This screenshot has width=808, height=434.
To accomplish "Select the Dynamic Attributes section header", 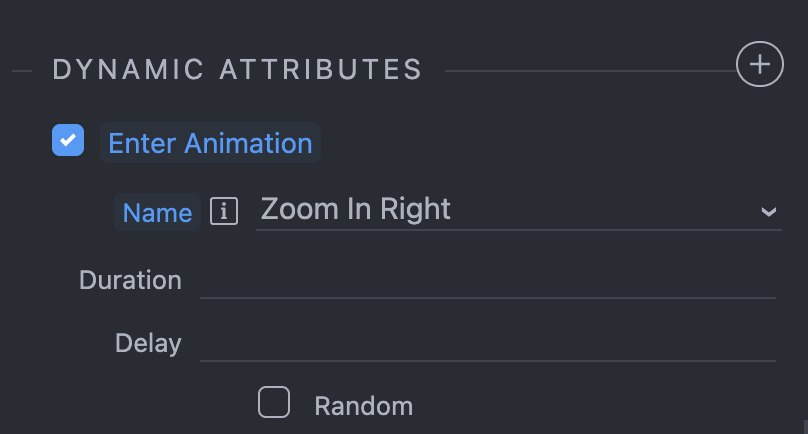I will [x=237, y=70].
